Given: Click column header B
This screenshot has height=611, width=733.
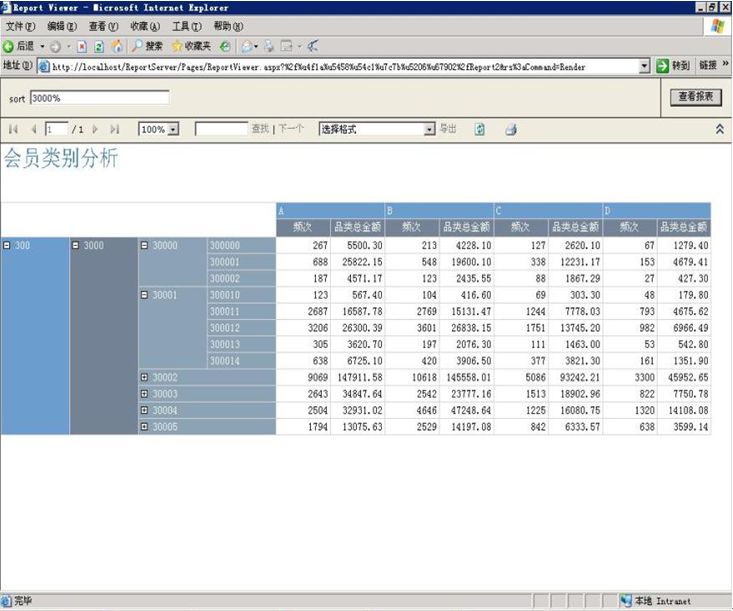Looking at the screenshot, I should point(439,210).
